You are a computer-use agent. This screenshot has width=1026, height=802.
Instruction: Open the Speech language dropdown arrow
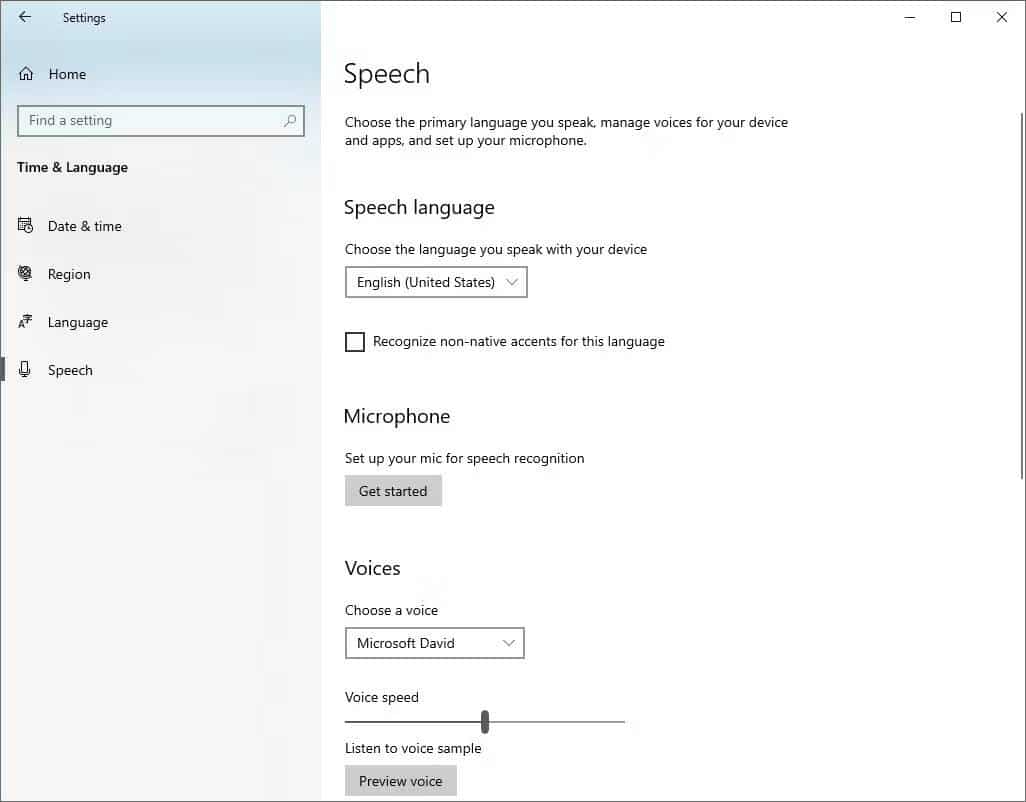coord(511,282)
